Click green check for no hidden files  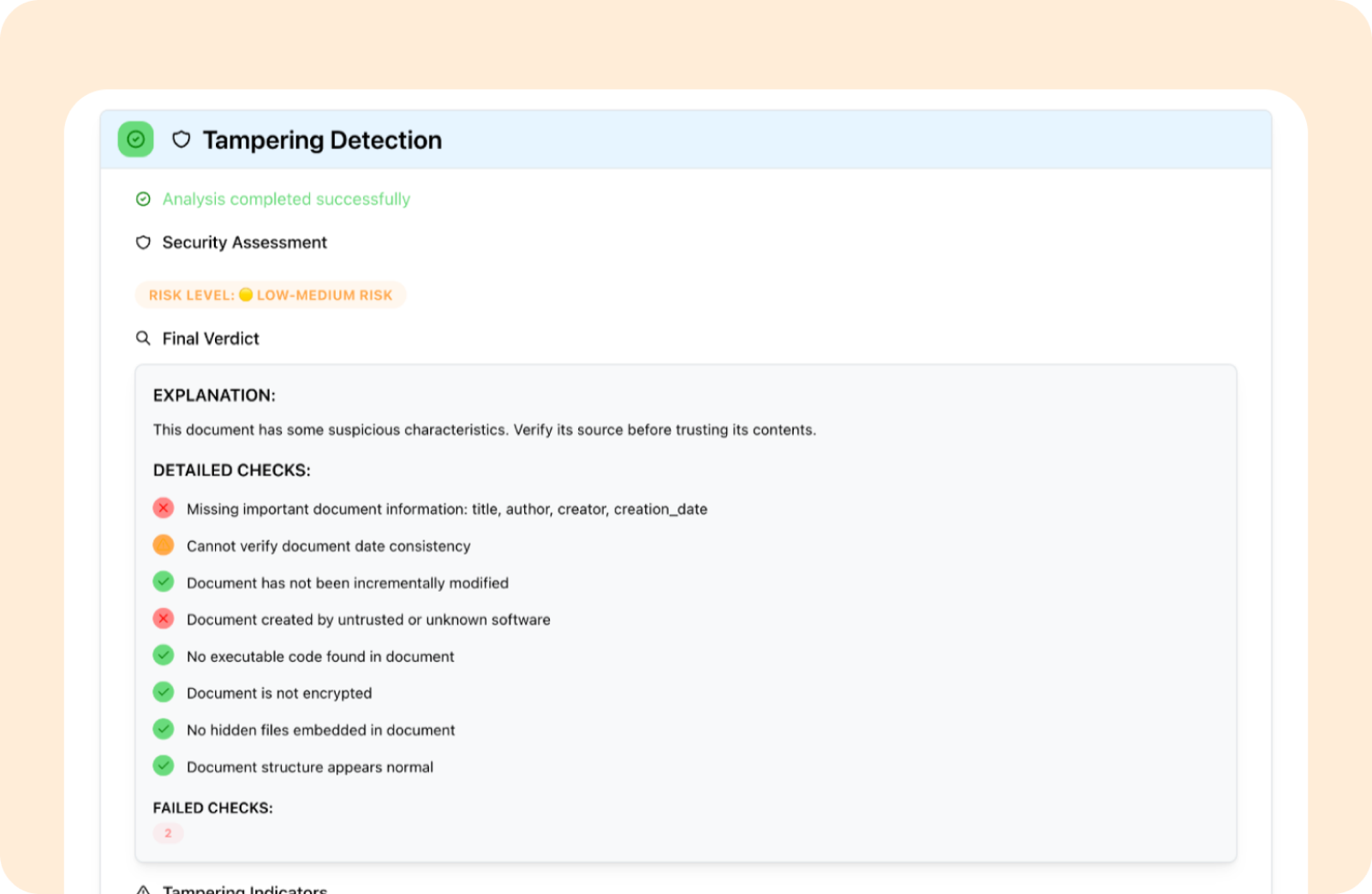[x=164, y=730]
